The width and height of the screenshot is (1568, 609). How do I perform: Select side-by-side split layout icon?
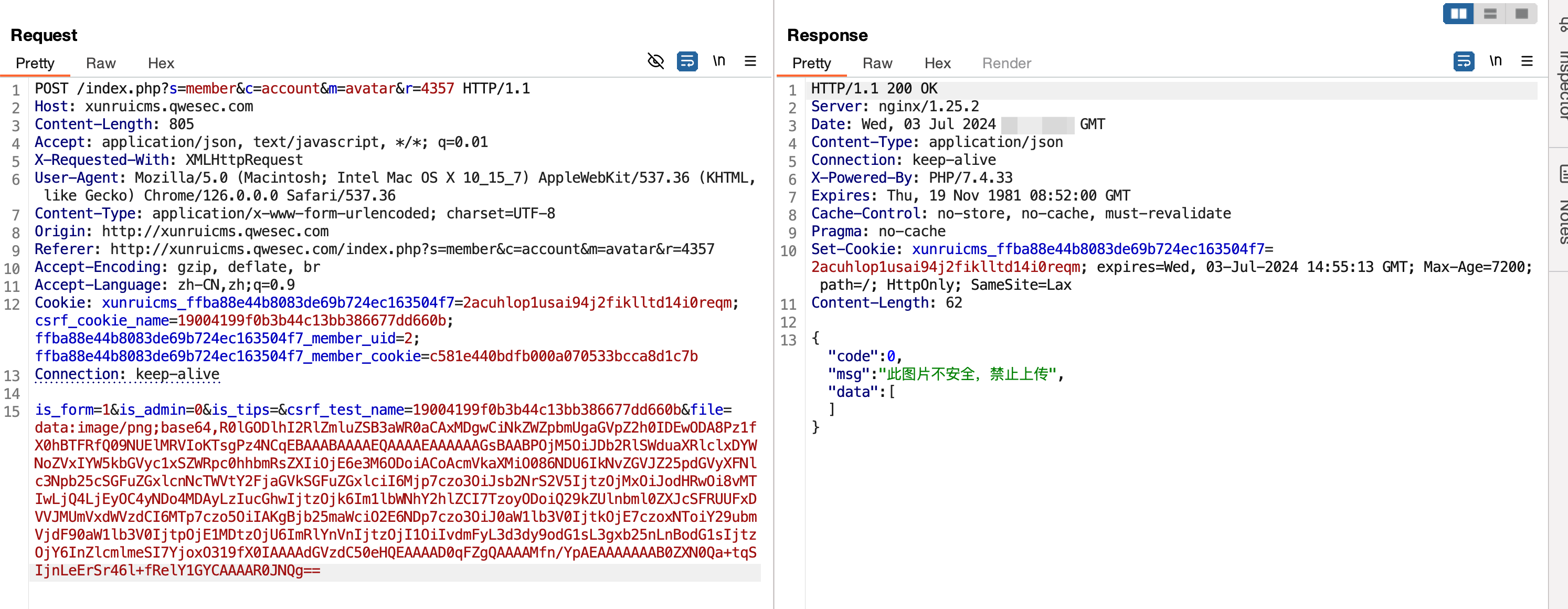(x=1458, y=14)
